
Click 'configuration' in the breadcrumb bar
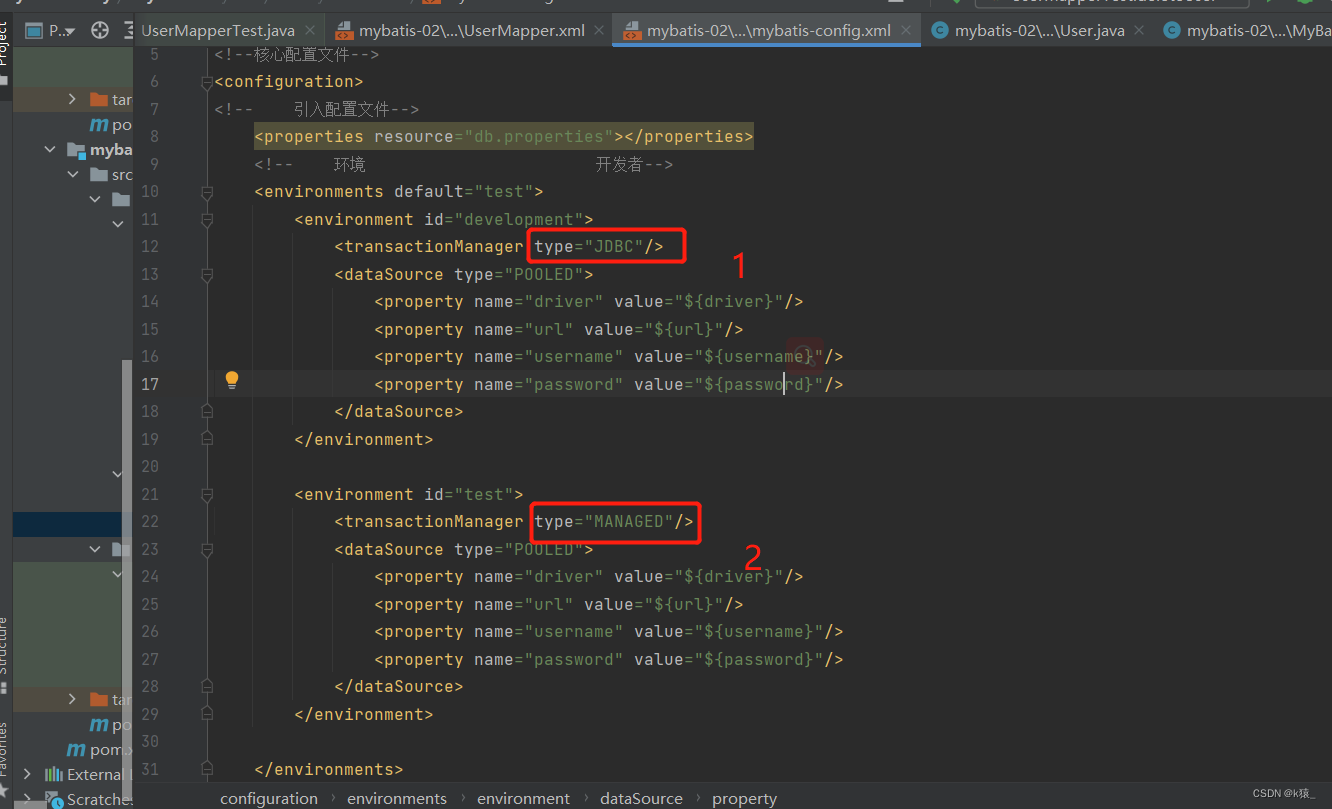click(269, 798)
